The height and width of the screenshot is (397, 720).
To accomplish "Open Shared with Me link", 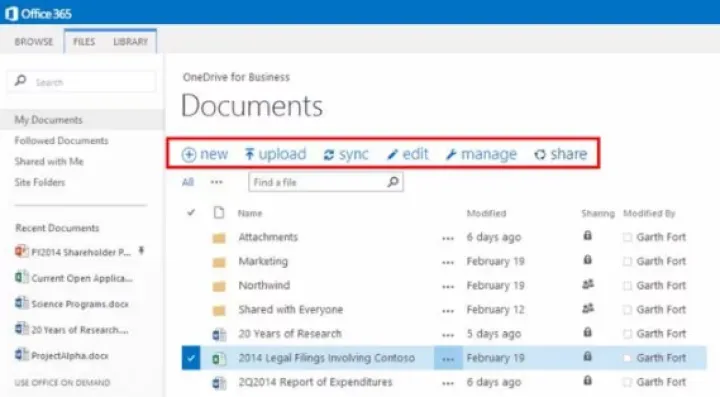I will click(49, 161).
